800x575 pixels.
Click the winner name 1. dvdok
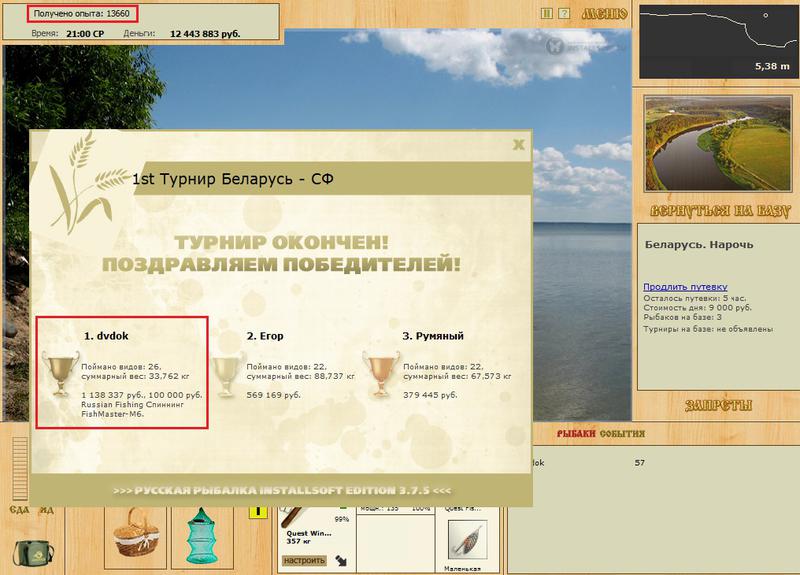(x=106, y=336)
